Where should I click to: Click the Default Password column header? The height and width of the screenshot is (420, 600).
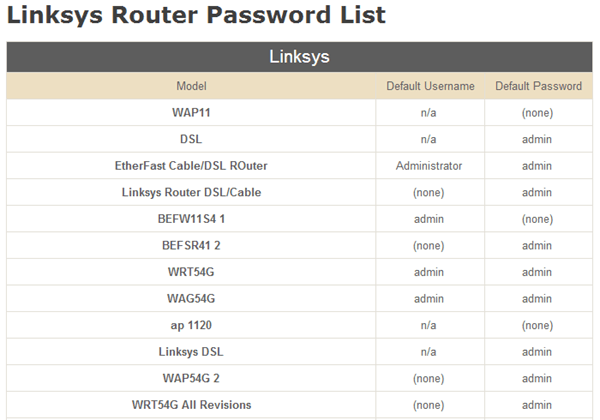coord(538,86)
